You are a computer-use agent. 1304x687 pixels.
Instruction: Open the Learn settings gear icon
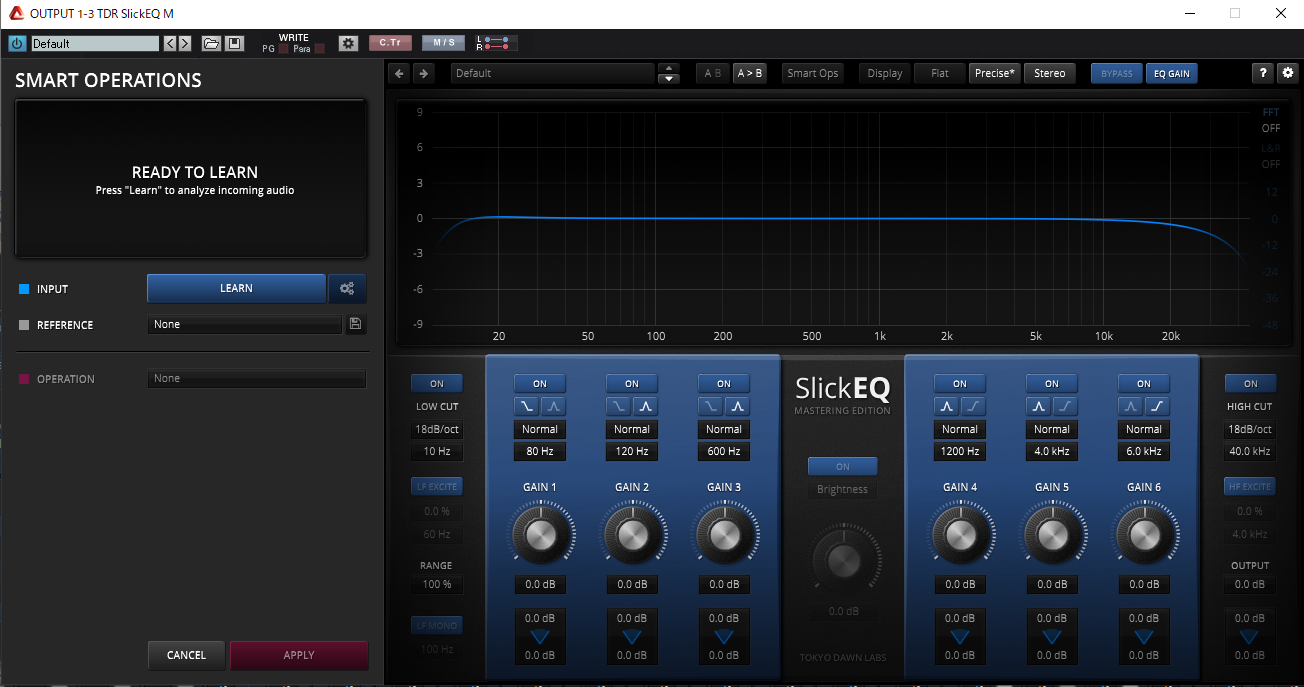point(347,289)
